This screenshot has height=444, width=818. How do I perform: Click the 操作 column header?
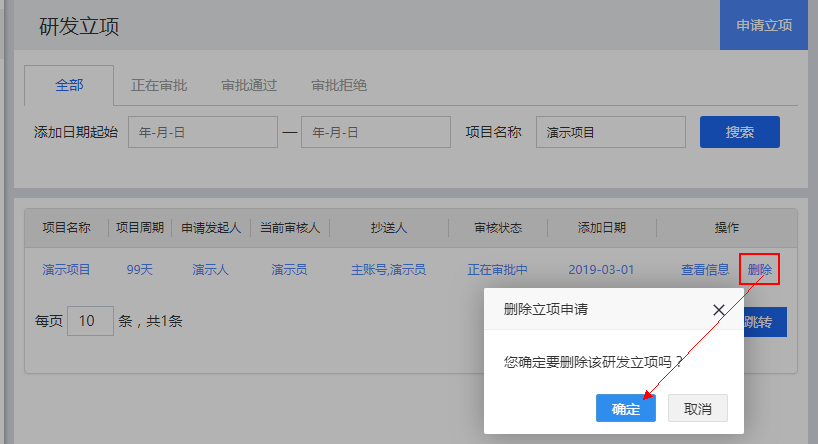click(x=727, y=227)
